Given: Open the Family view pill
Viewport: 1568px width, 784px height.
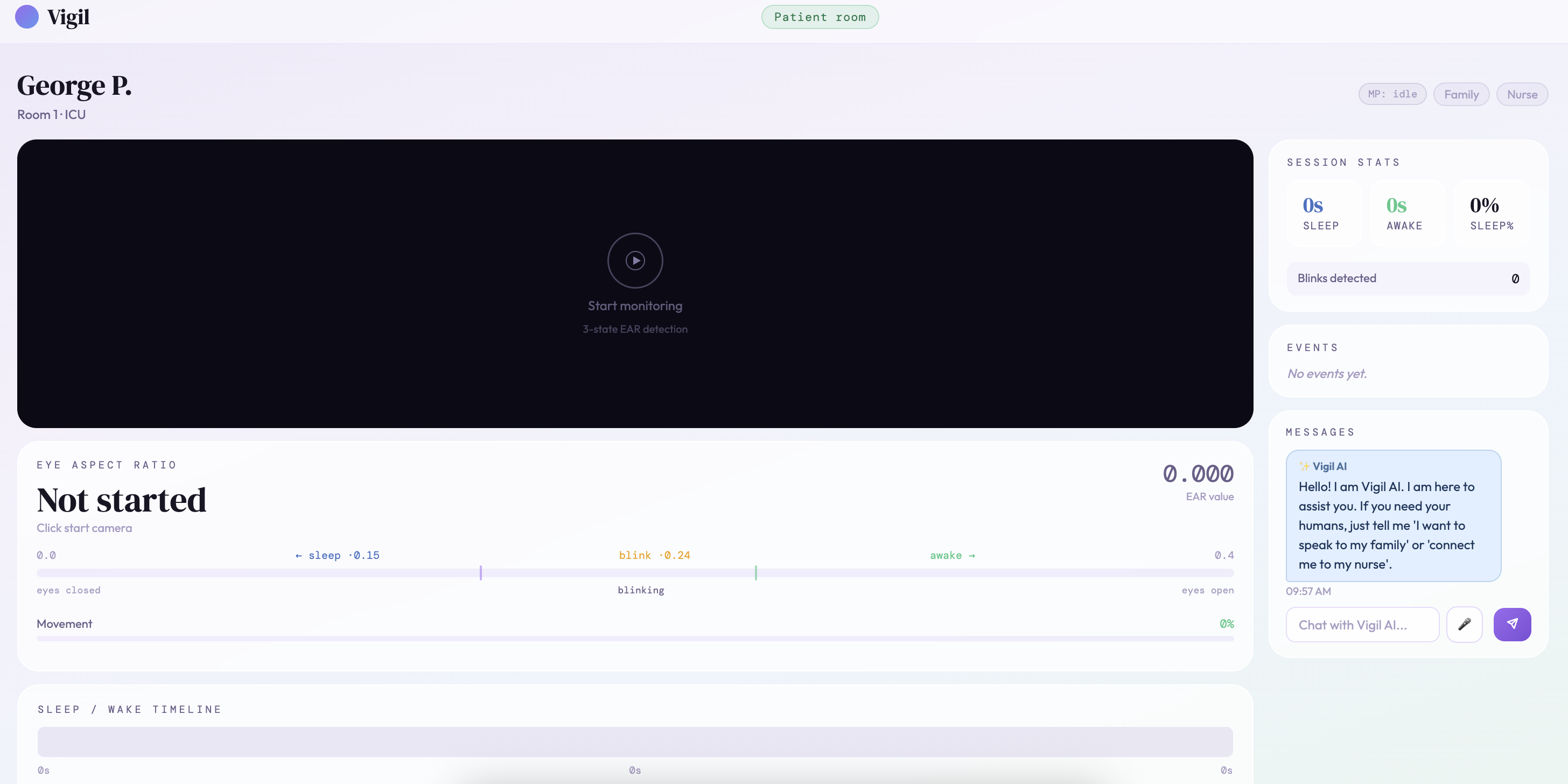Looking at the screenshot, I should point(1461,94).
